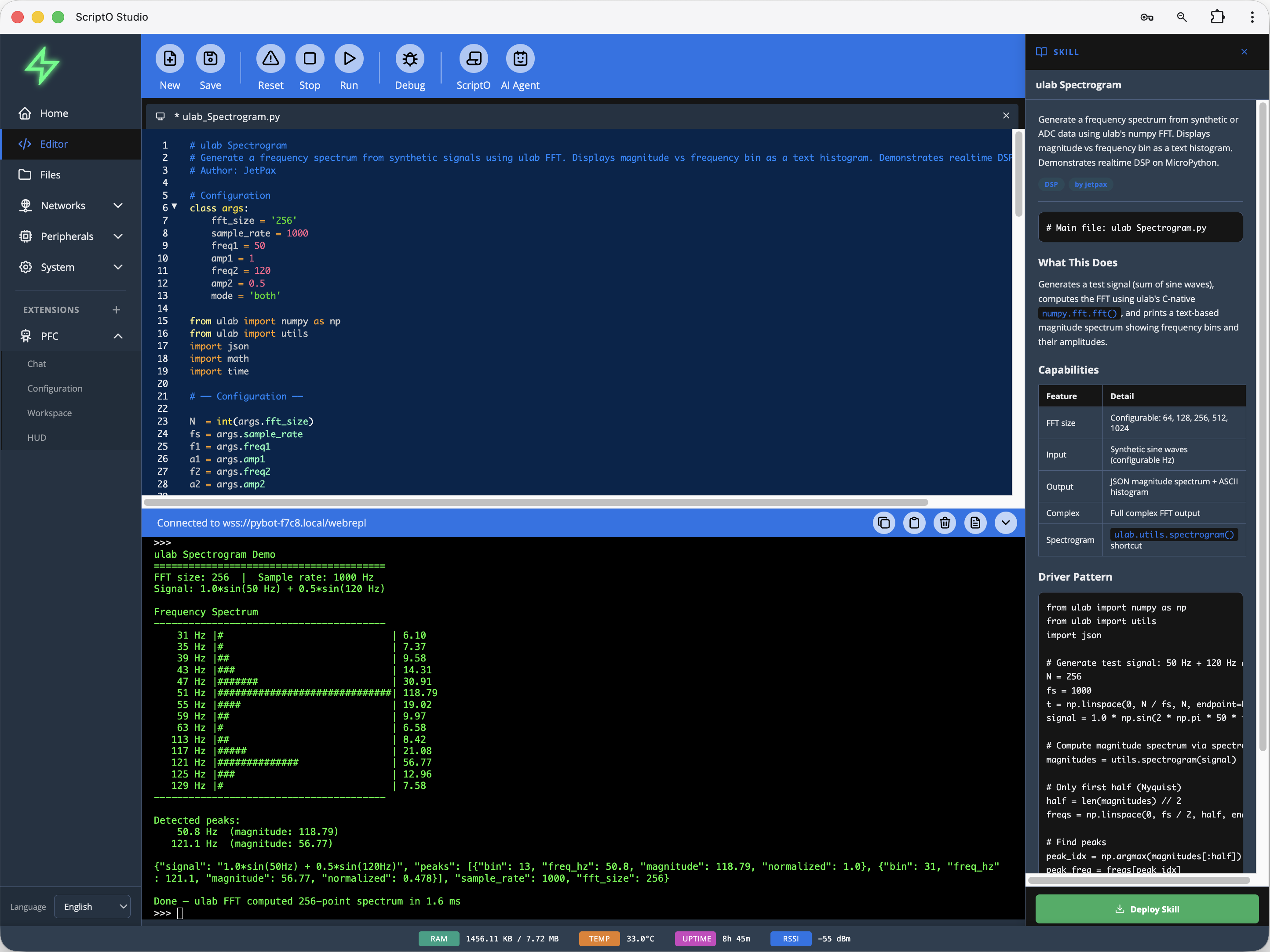Copy console output using copy icon

point(883,523)
